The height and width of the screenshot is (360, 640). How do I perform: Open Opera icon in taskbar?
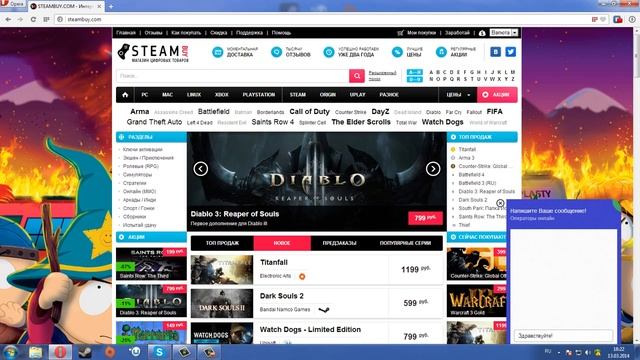point(60,352)
